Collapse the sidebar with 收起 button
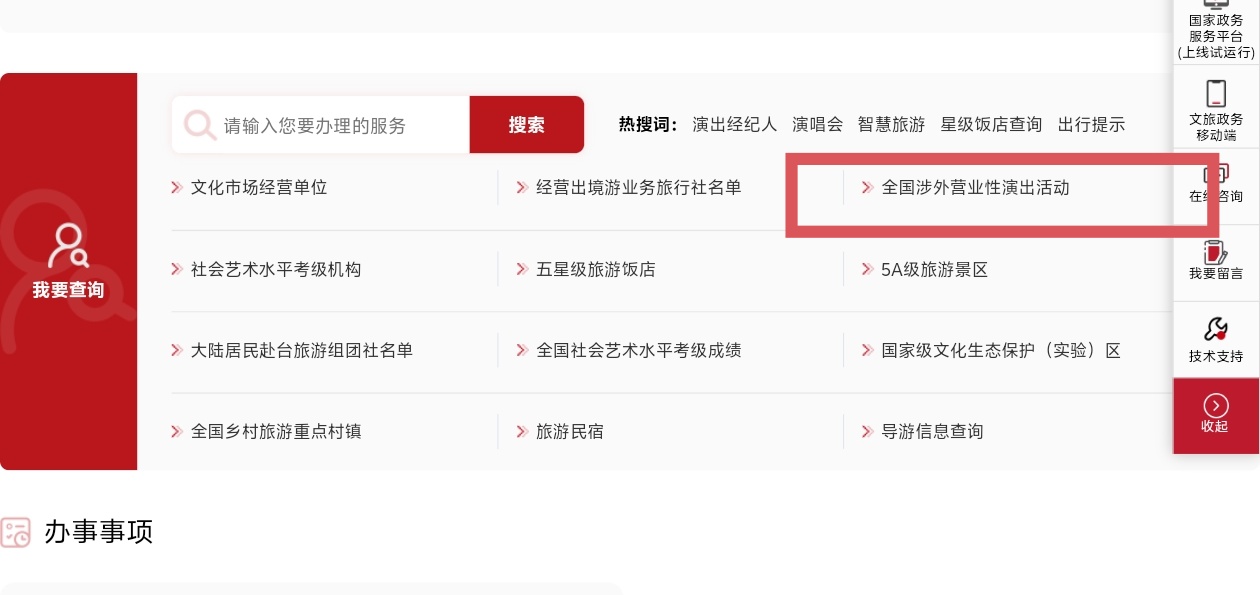 click(x=1216, y=414)
